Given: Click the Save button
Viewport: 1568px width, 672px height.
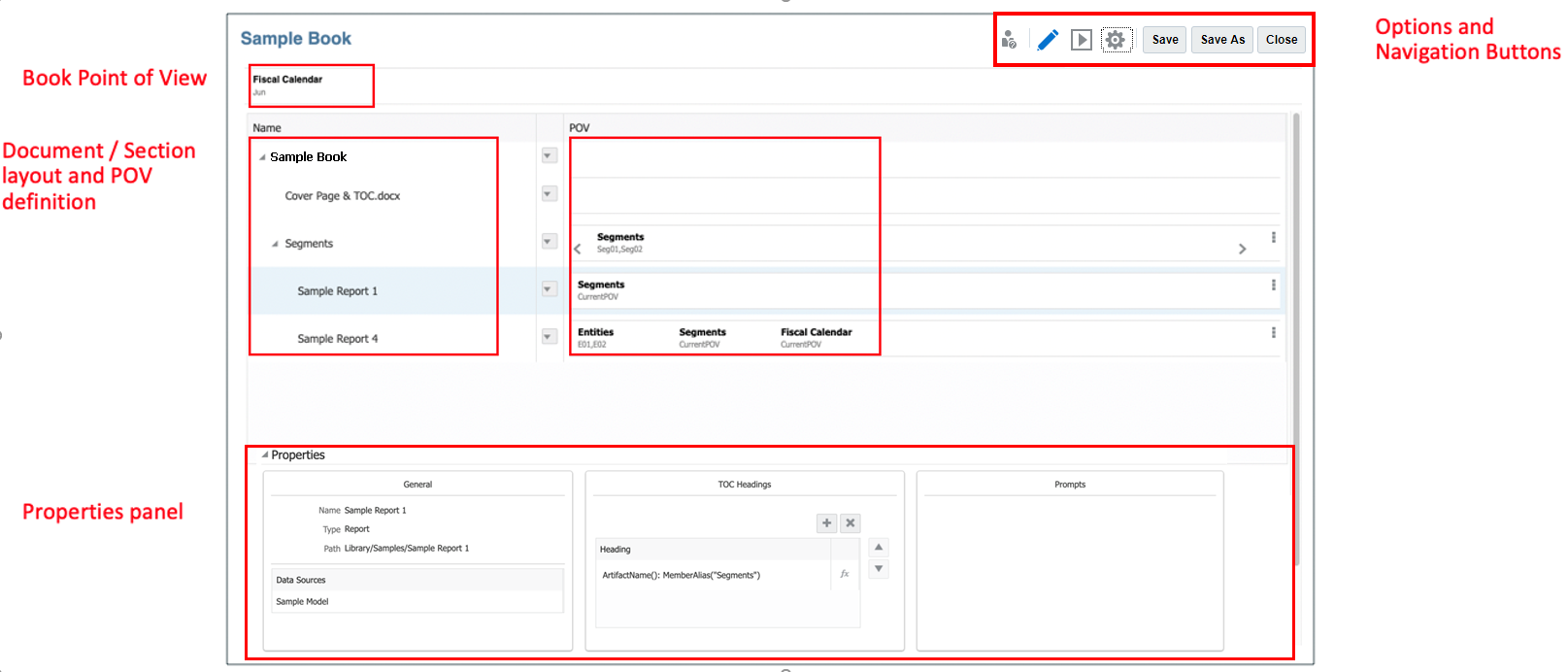Looking at the screenshot, I should (1165, 40).
